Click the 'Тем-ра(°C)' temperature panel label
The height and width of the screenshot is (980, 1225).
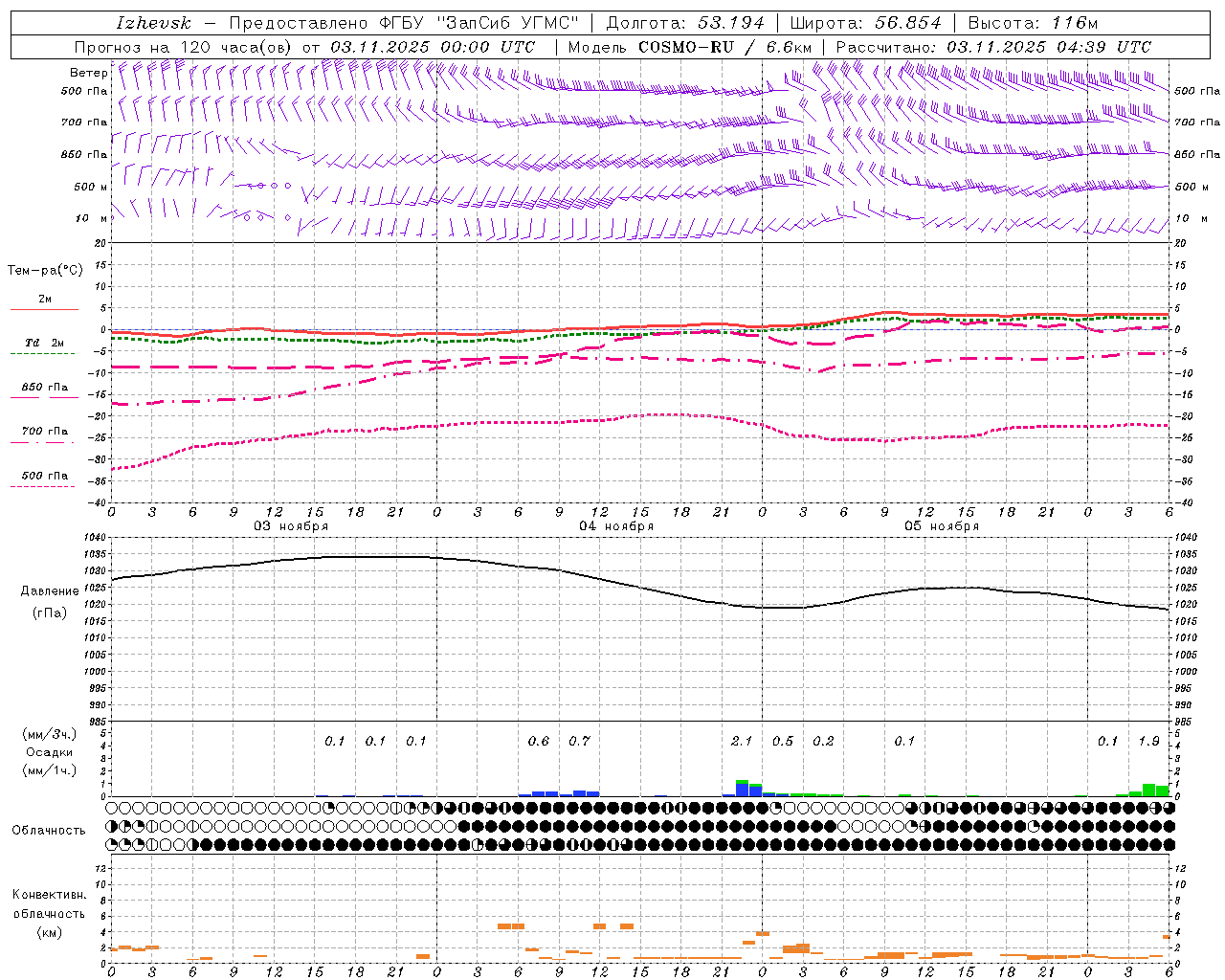tap(45, 271)
